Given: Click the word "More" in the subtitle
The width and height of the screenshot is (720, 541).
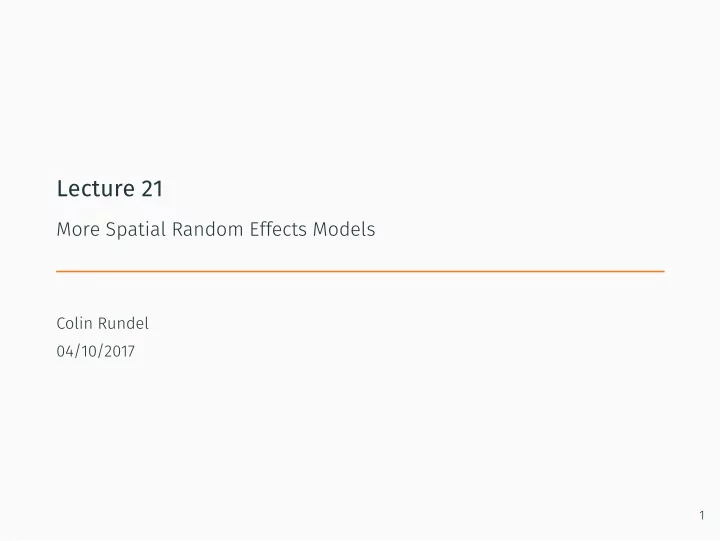Looking at the screenshot, I should (78, 229).
